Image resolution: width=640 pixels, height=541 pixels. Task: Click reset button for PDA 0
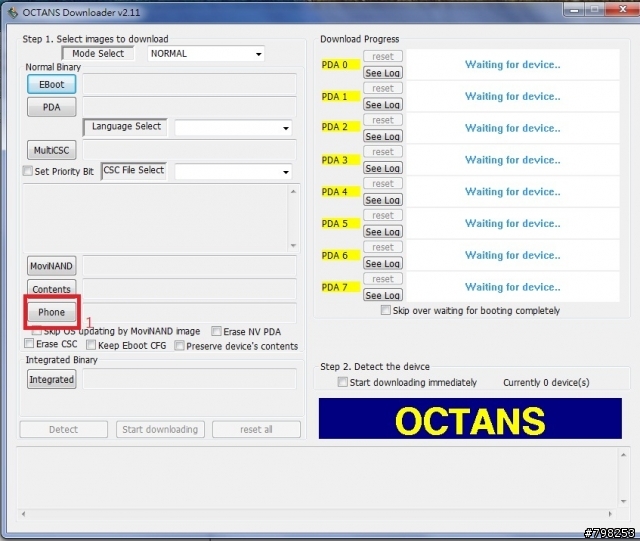coord(383,56)
